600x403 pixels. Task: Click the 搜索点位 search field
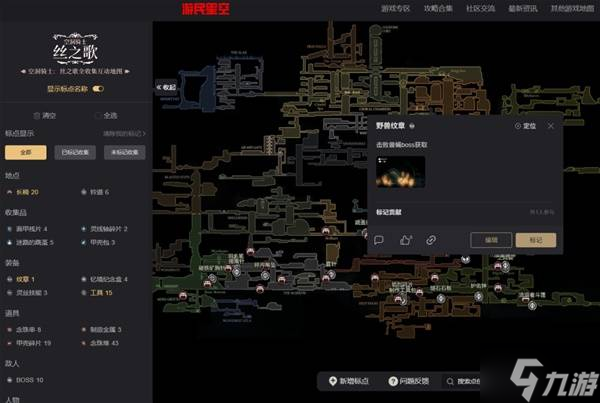pos(463,381)
